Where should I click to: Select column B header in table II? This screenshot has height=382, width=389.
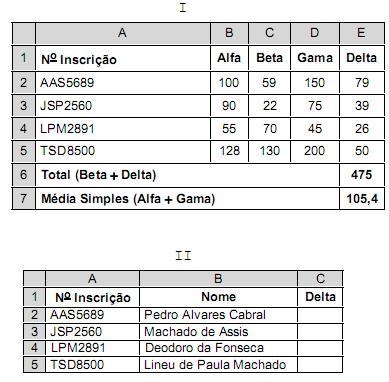(x=218, y=279)
